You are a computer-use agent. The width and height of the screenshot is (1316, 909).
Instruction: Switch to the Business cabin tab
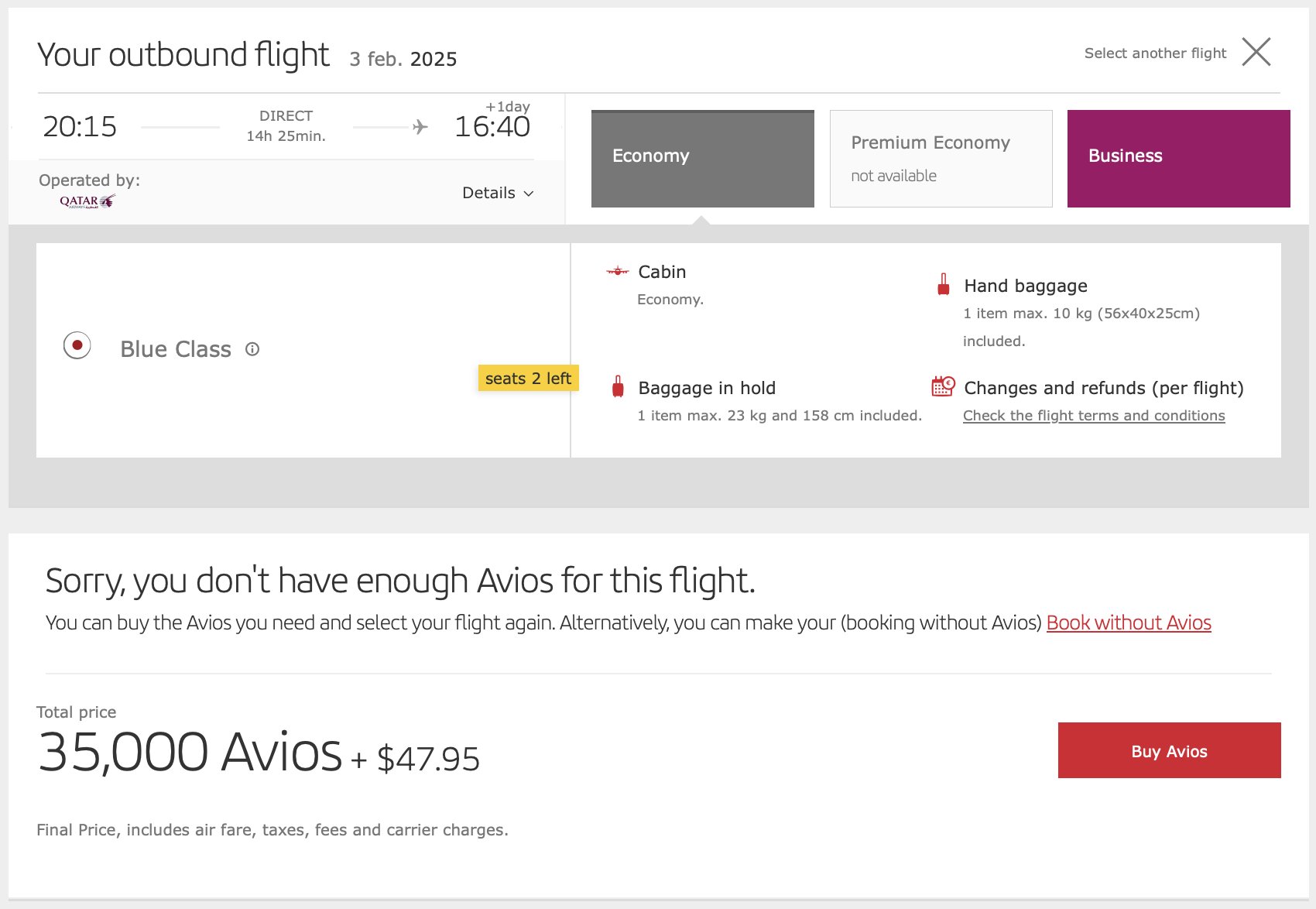coord(1179,159)
